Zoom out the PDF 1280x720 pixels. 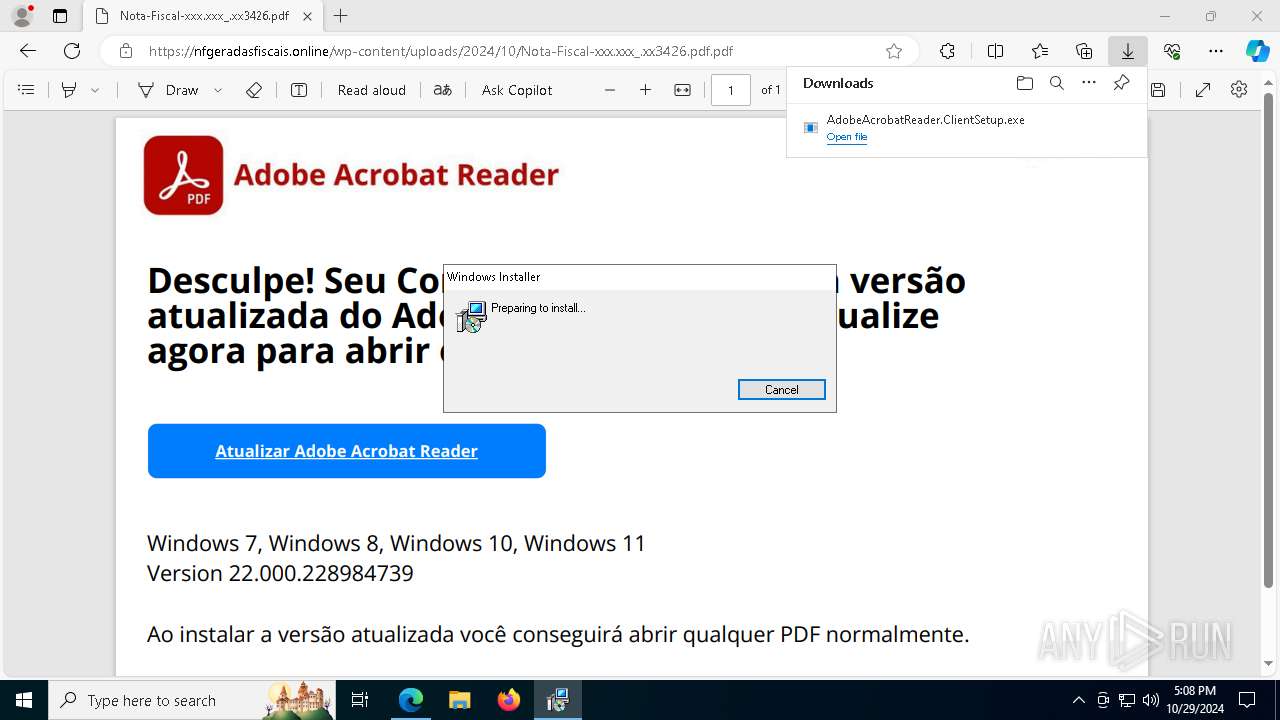(610, 90)
